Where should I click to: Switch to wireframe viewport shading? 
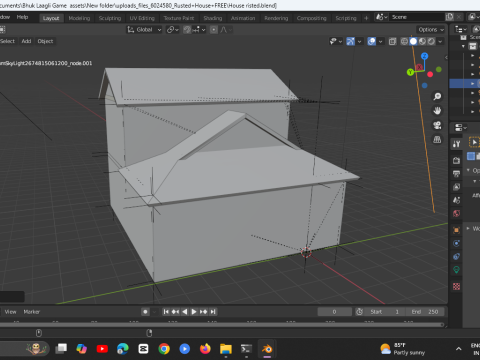click(404, 41)
